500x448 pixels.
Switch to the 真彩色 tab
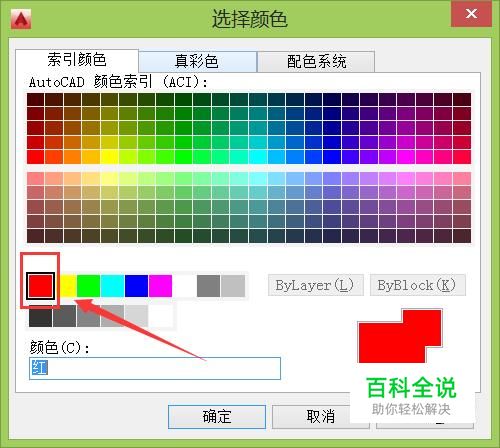(x=198, y=62)
